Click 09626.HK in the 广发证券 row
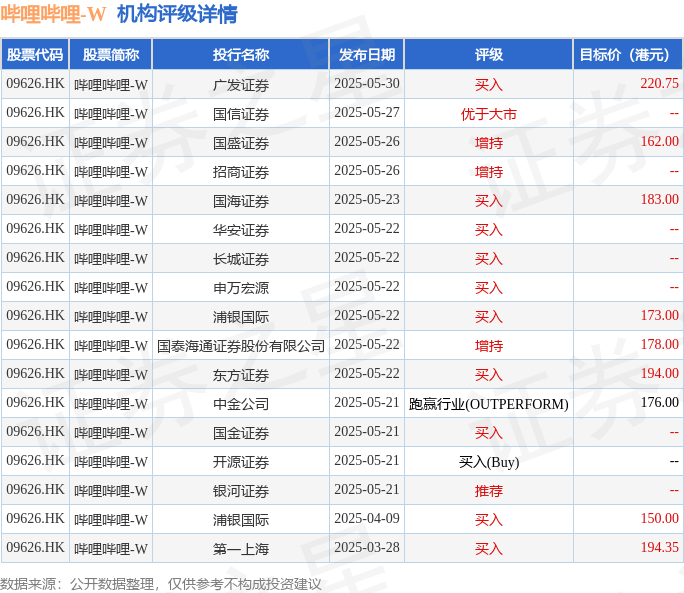 click(x=35, y=83)
